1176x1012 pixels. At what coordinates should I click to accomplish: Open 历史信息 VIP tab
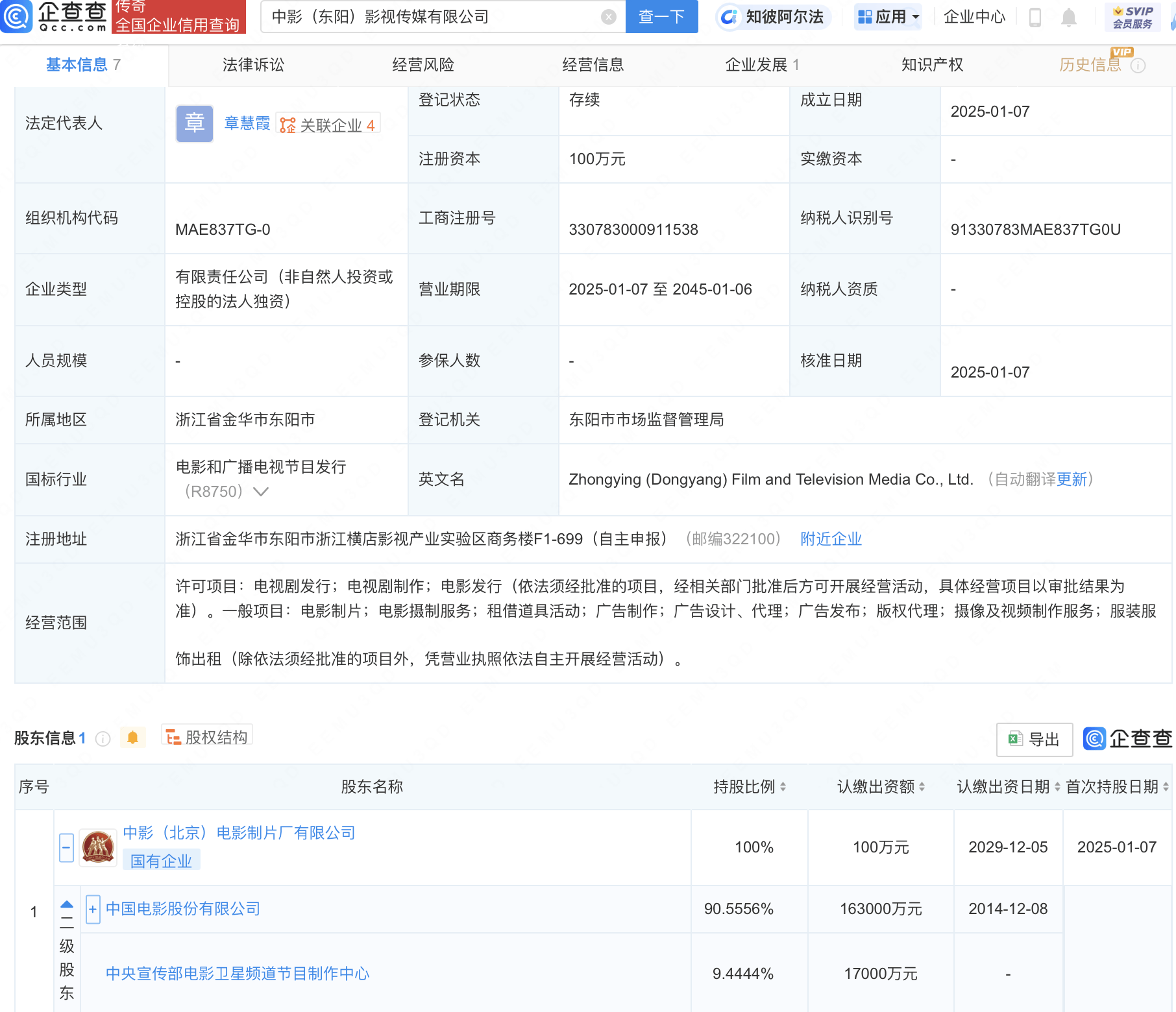pyautogui.click(x=1090, y=65)
